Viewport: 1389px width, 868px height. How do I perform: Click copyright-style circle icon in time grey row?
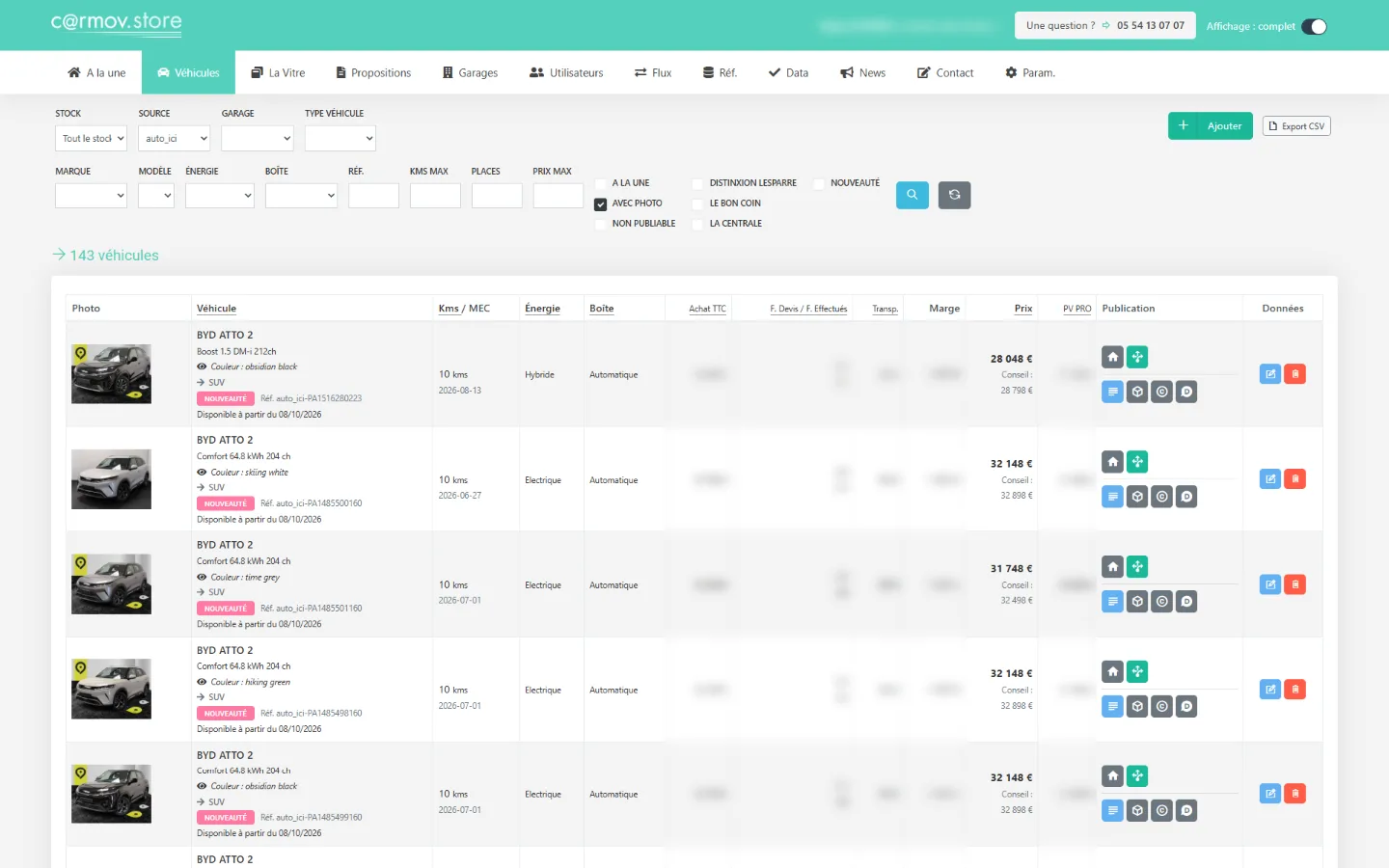tap(1162, 602)
